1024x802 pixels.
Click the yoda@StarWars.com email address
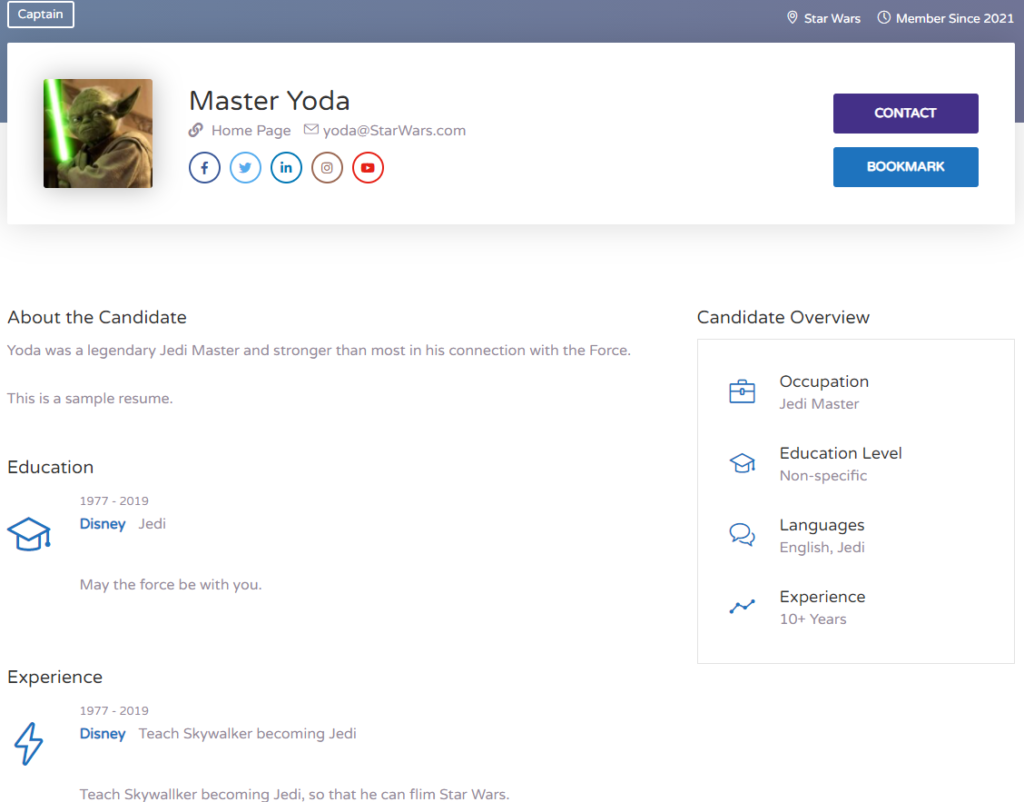(394, 131)
